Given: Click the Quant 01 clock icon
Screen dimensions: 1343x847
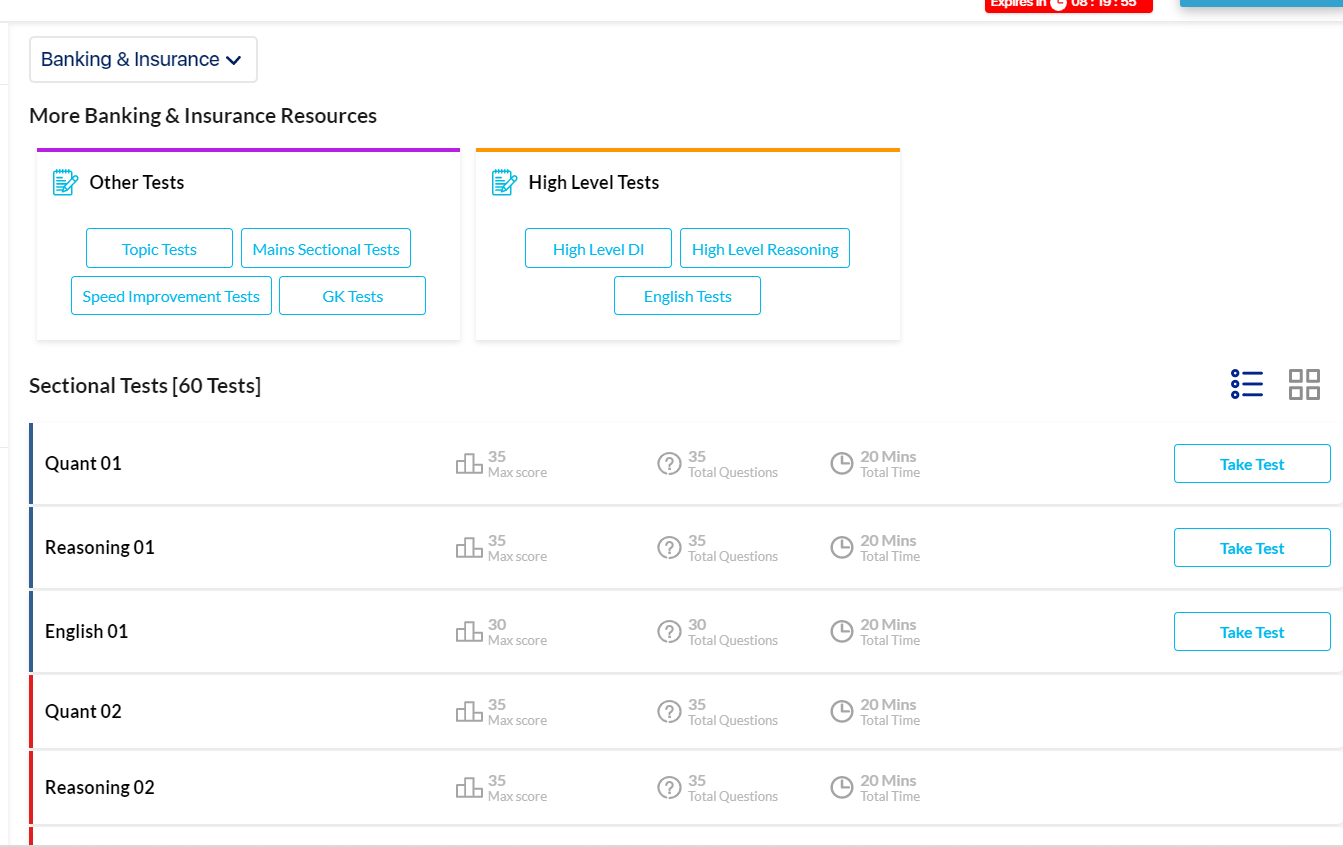Looking at the screenshot, I should point(842,464).
